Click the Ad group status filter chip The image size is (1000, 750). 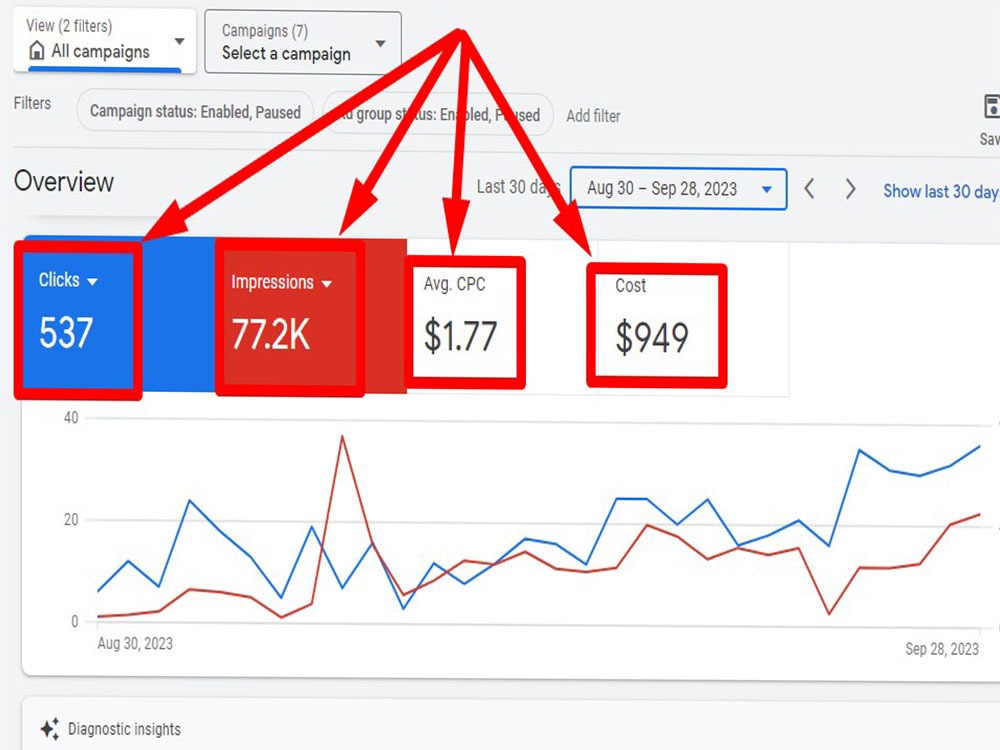pos(439,115)
